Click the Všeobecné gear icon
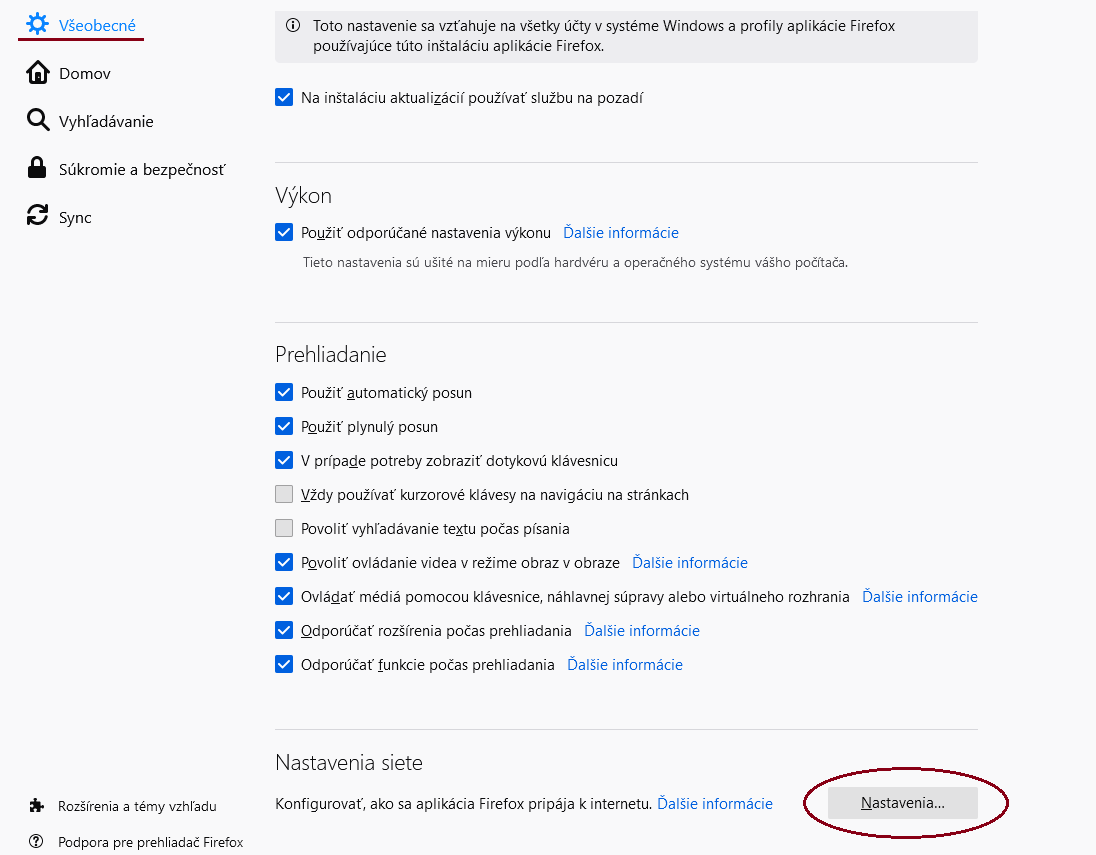 (x=37, y=24)
